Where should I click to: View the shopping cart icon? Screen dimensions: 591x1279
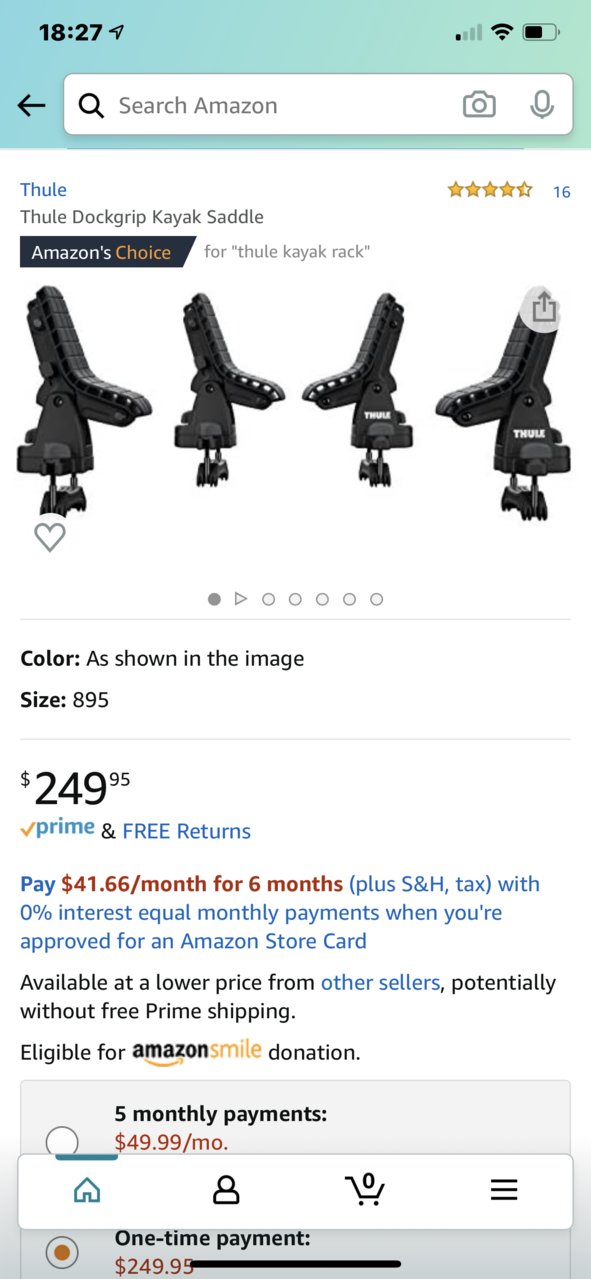point(365,1188)
